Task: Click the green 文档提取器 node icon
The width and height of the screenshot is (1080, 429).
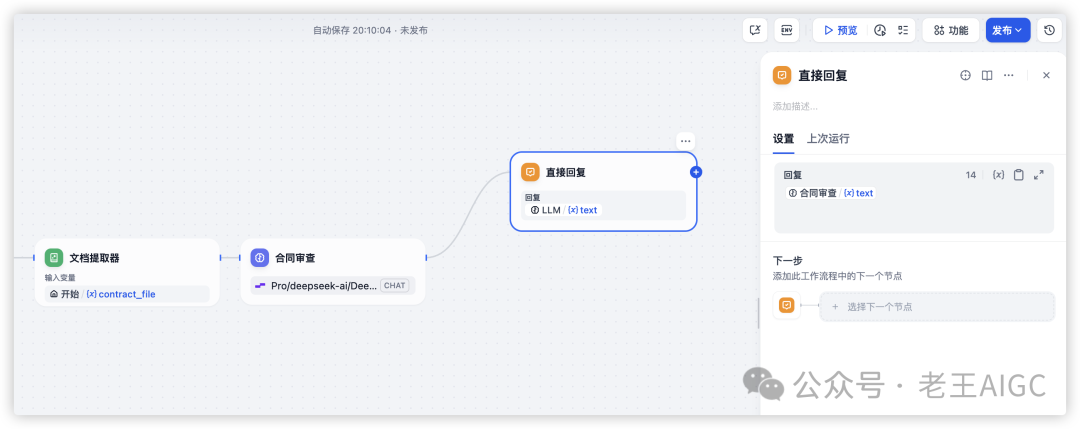Action: pyautogui.click(x=54, y=258)
